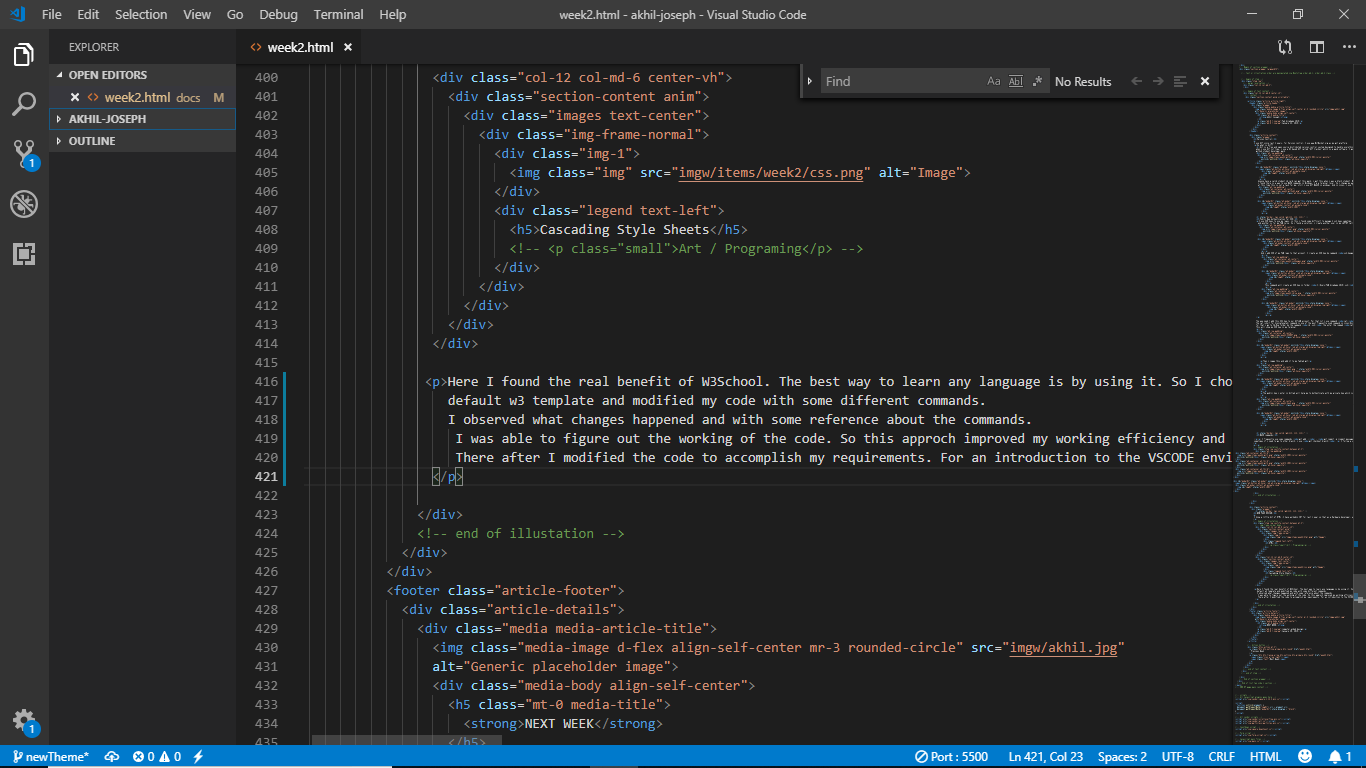Expand the AKHIL-JOSEPH folder section
This screenshot has width=1366, height=768.
click(107, 119)
